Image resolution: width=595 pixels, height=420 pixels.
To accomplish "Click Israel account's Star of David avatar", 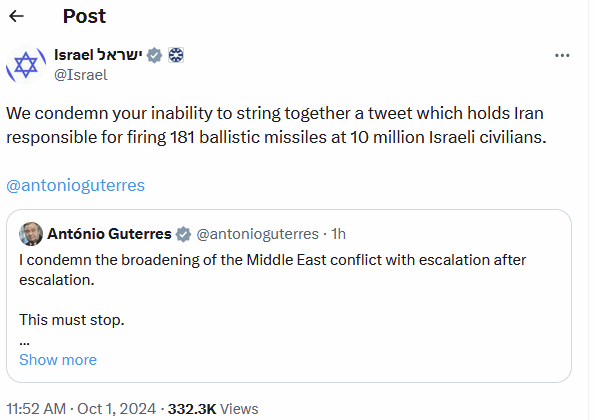I will coord(26,64).
